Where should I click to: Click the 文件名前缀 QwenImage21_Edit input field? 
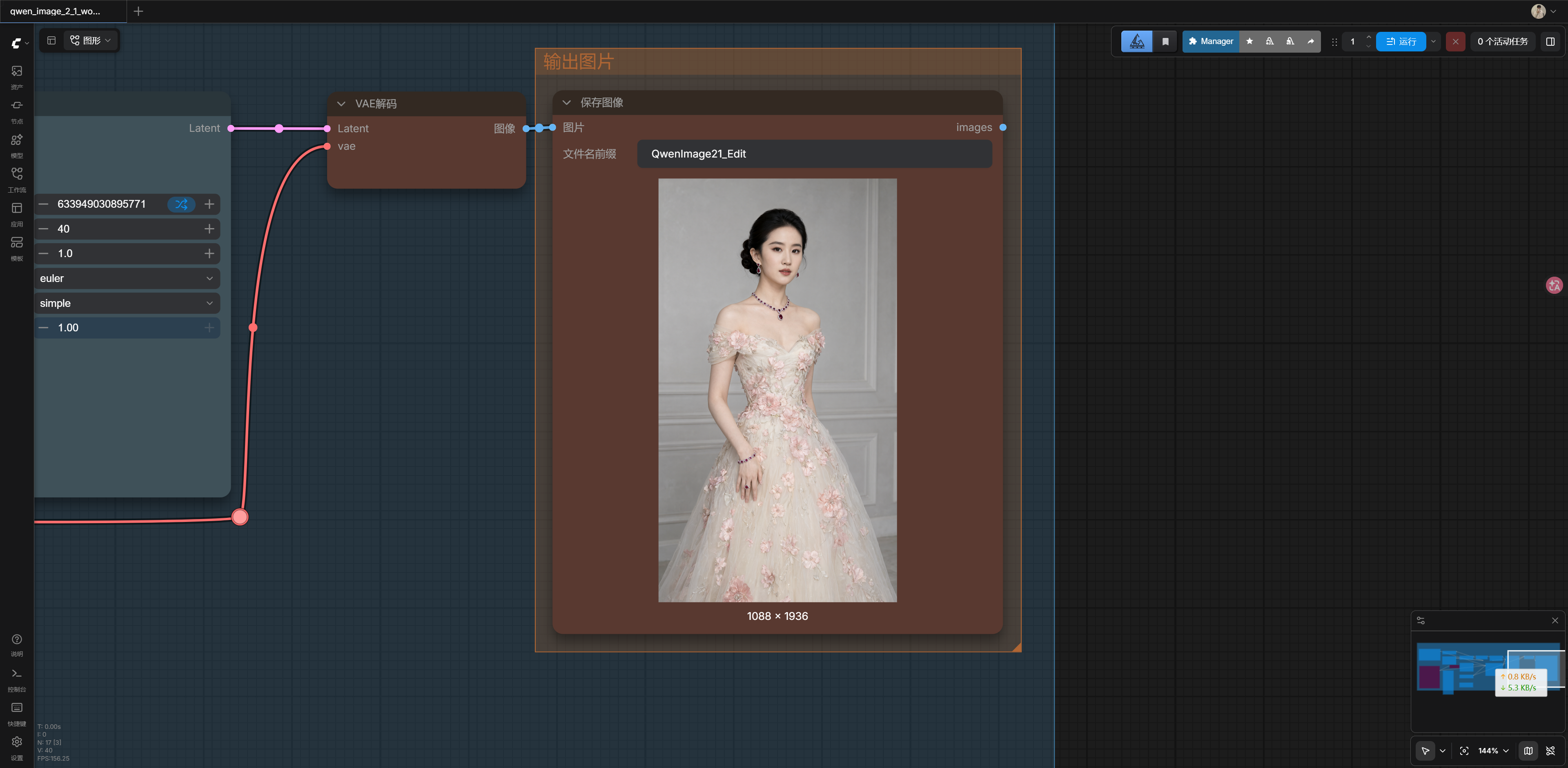tap(814, 154)
